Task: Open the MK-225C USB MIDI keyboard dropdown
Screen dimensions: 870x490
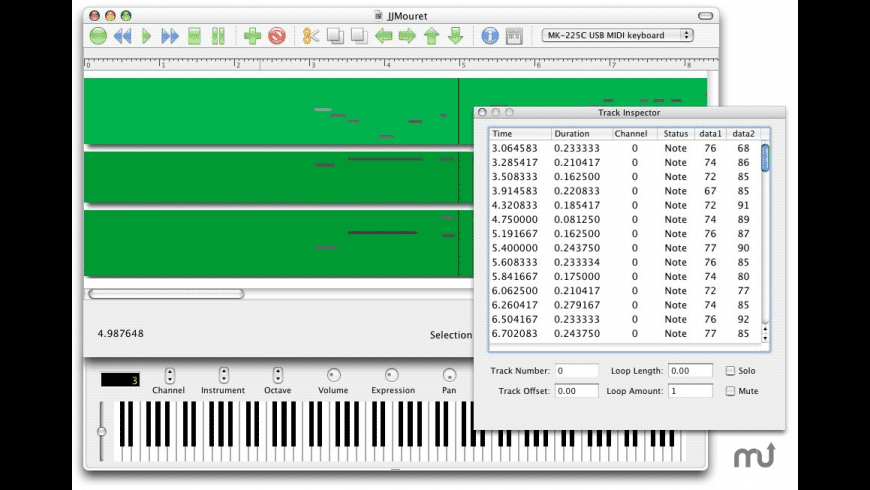Action: pyautogui.click(x=617, y=35)
